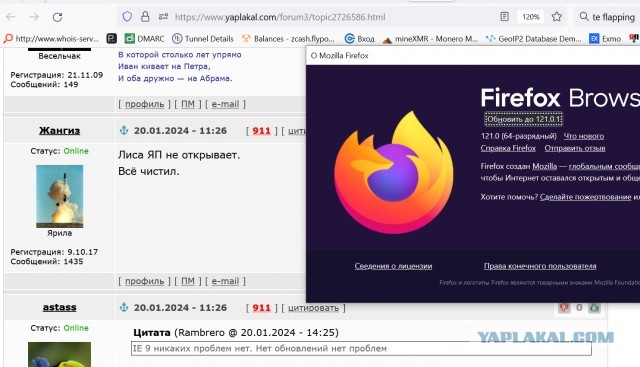Click the 120% zoom level indicator
Image resolution: width=640 pixels, height=367 pixels.
[531, 17]
